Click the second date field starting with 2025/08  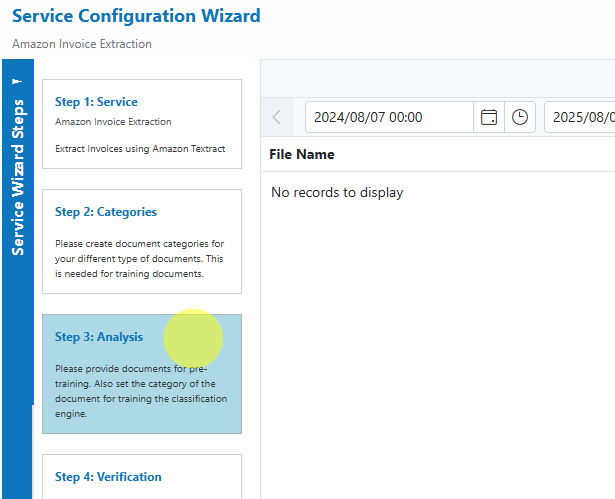(580, 117)
